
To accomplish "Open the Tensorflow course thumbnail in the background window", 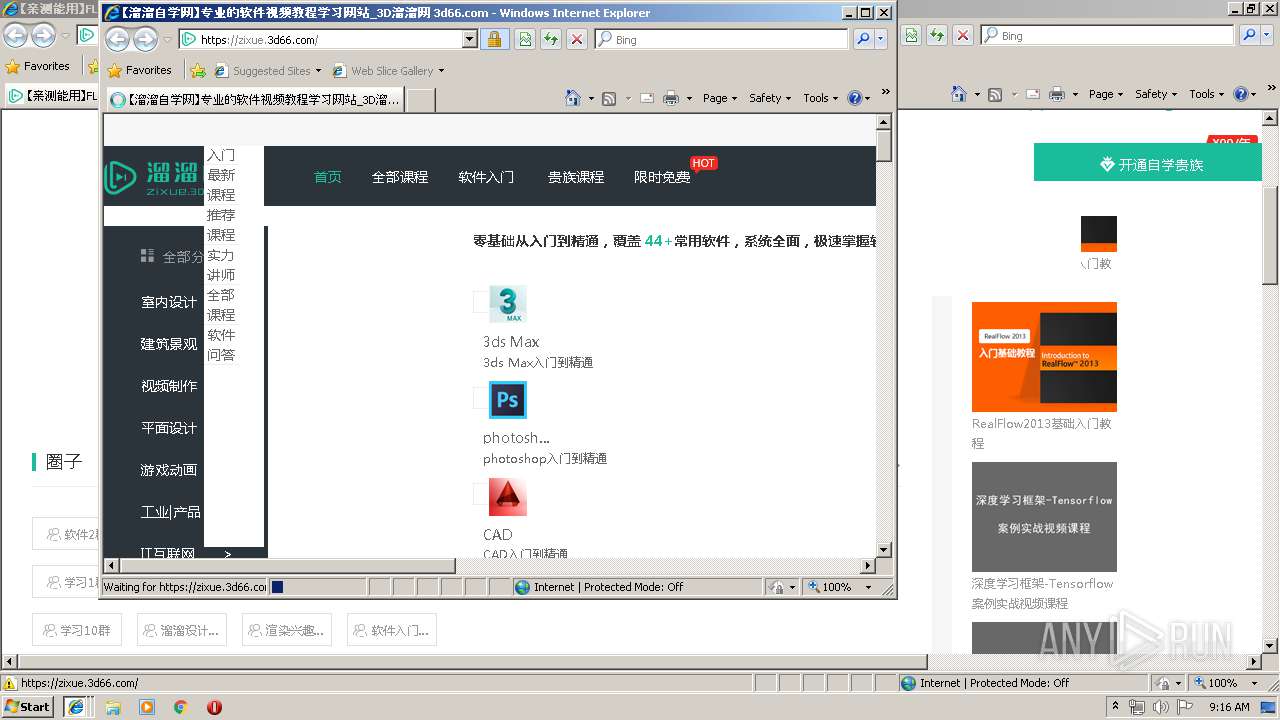I will point(1044,517).
